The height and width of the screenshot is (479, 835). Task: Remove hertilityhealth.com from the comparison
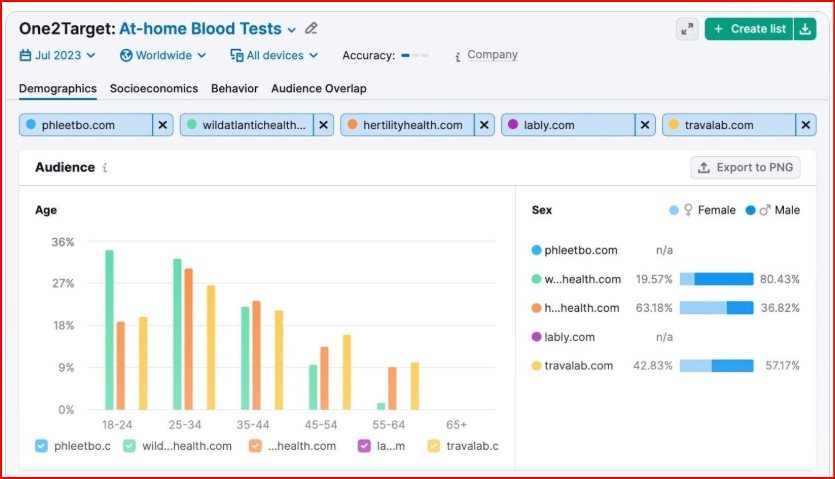click(484, 125)
